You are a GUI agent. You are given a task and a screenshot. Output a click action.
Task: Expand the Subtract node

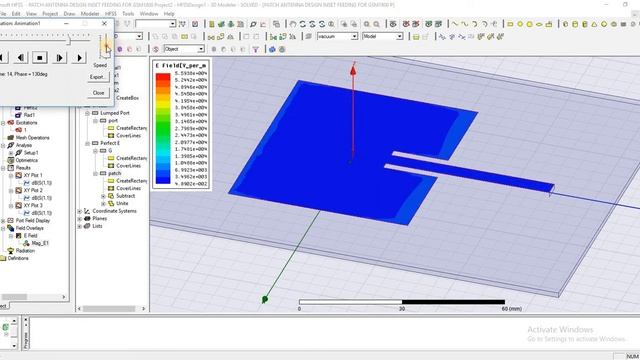103,196
